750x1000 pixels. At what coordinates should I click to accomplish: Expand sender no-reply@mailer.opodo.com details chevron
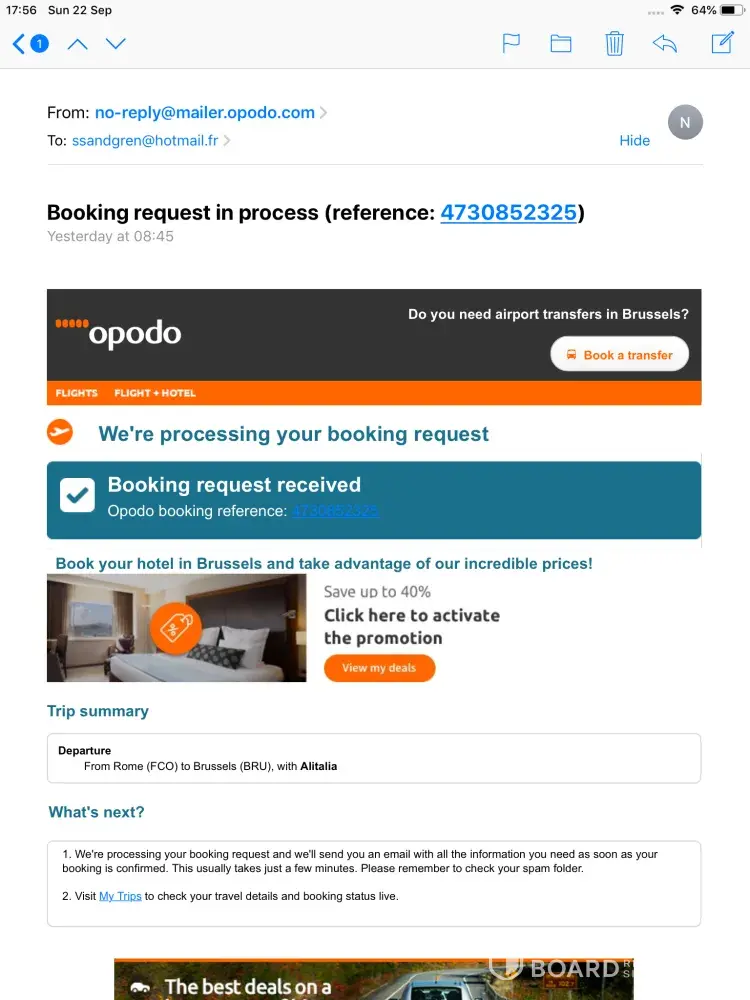(324, 113)
